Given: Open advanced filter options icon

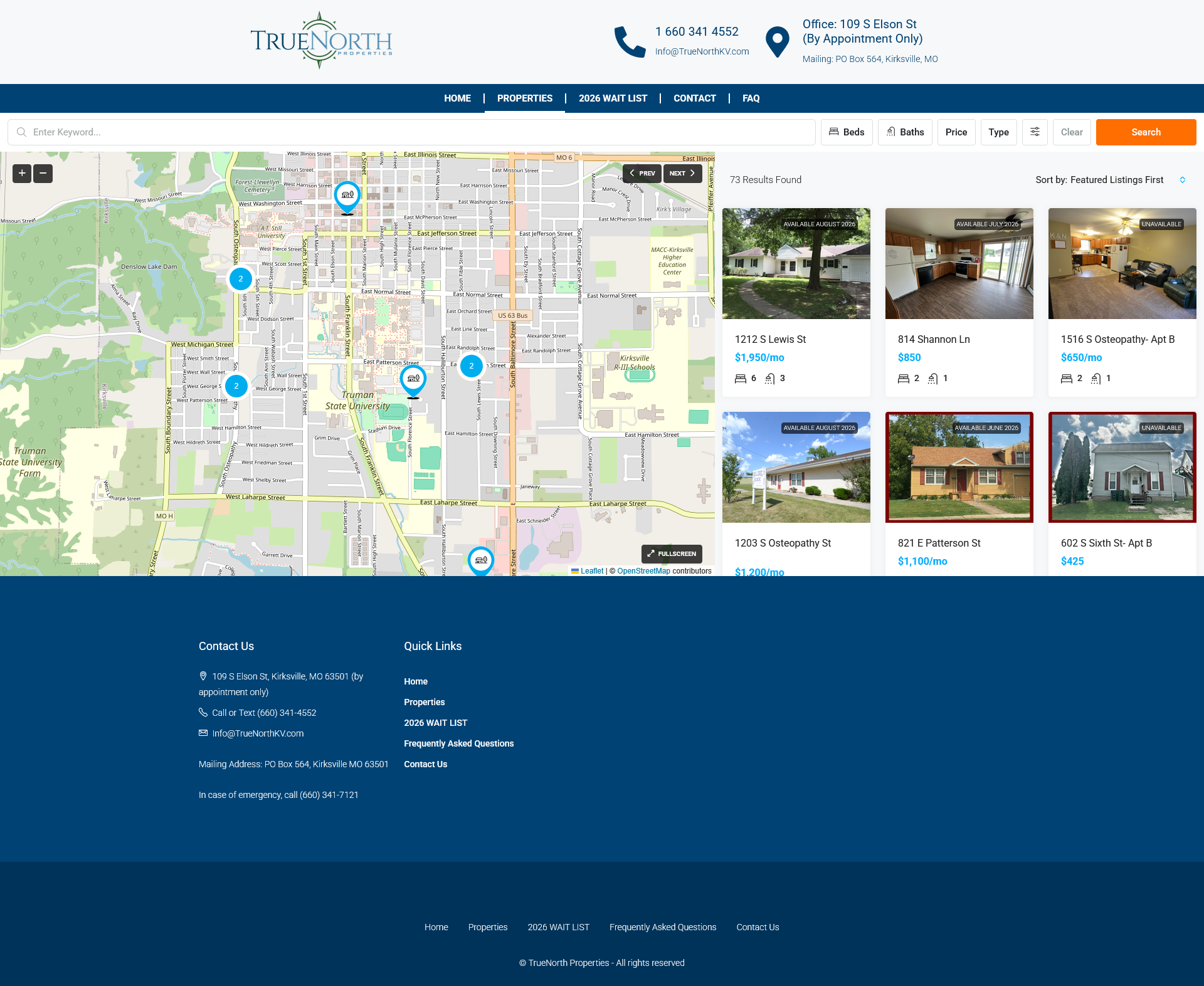Looking at the screenshot, I should point(1035,132).
